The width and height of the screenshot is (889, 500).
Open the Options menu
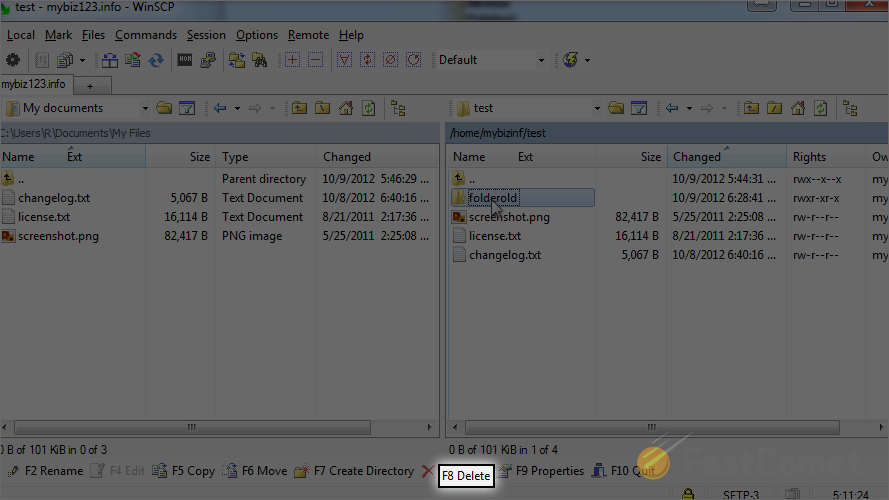click(257, 35)
